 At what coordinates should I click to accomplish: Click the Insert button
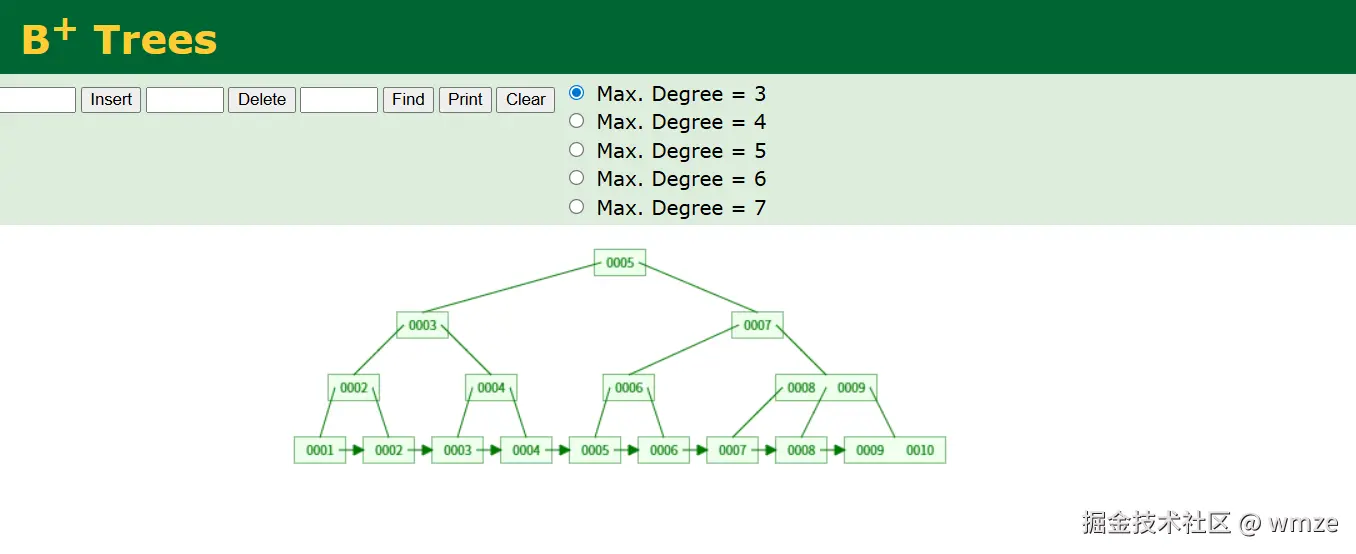pyautogui.click(x=111, y=100)
